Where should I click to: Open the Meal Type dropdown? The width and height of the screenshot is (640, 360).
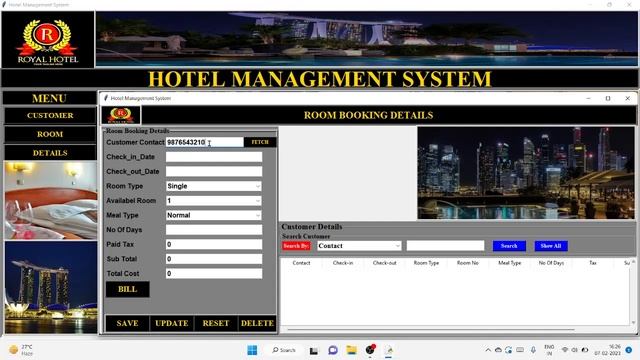[x=214, y=215]
